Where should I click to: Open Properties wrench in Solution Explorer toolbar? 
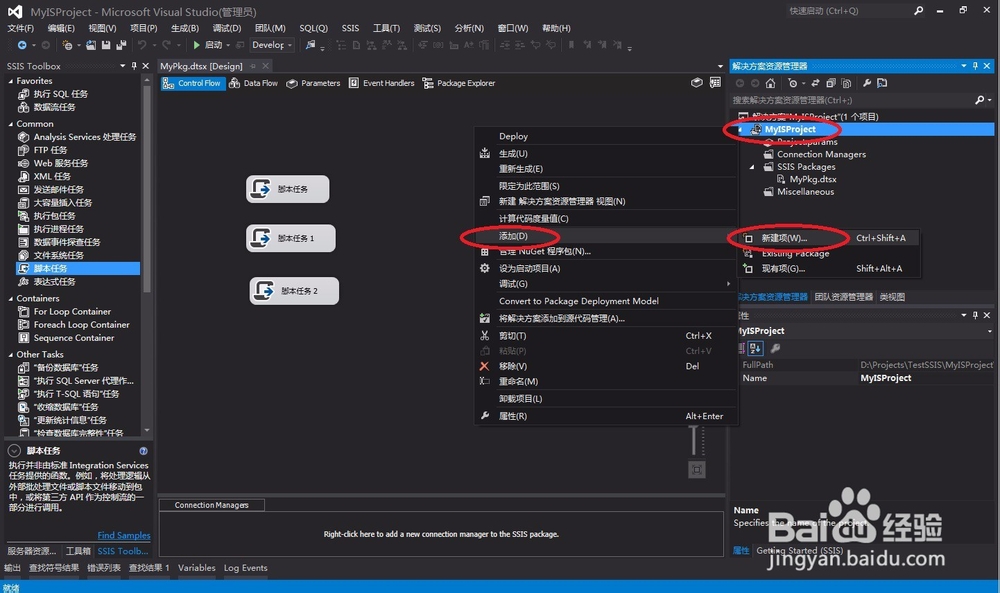click(x=867, y=84)
